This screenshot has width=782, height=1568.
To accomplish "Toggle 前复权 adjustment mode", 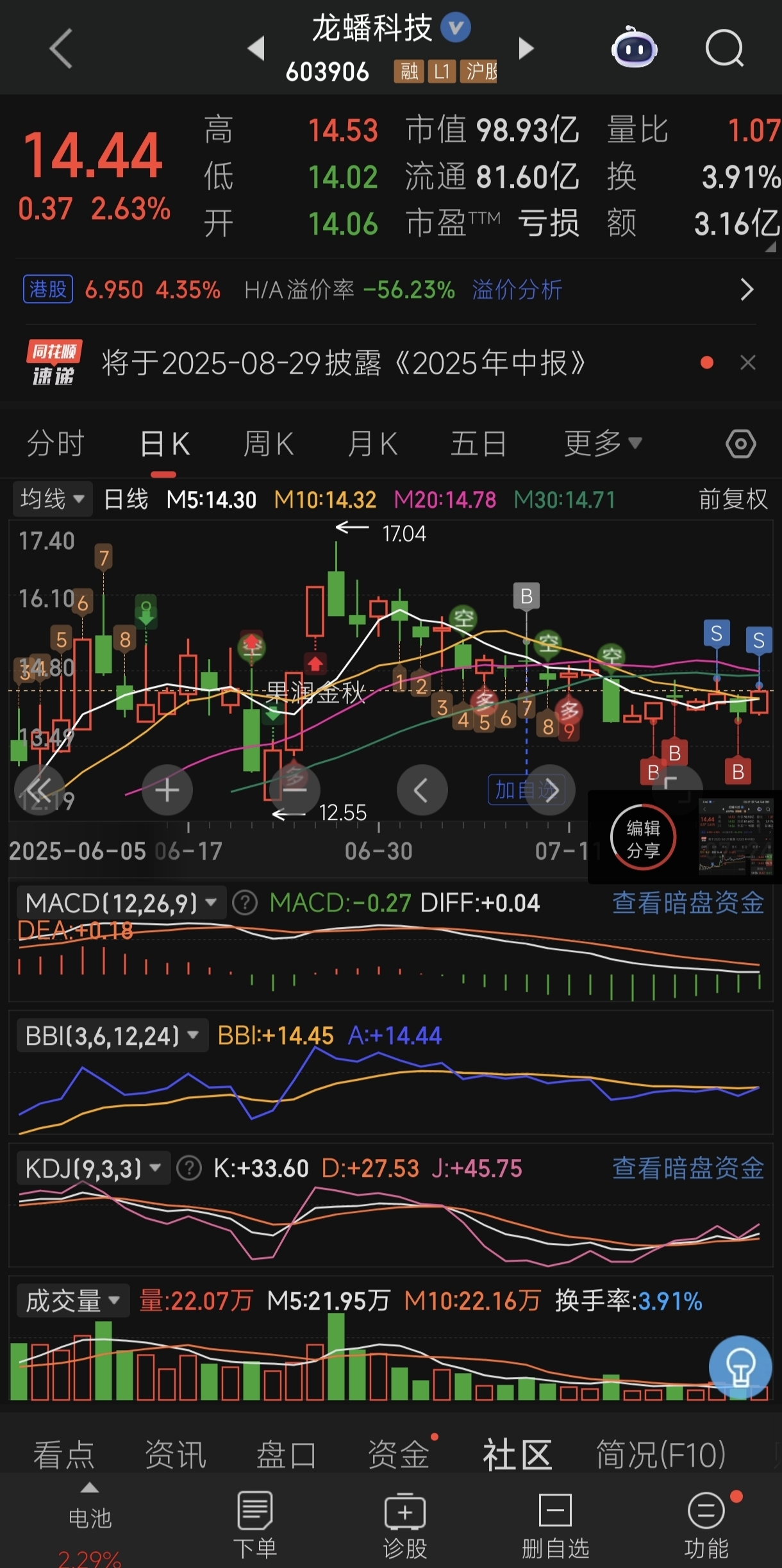I will [733, 499].
